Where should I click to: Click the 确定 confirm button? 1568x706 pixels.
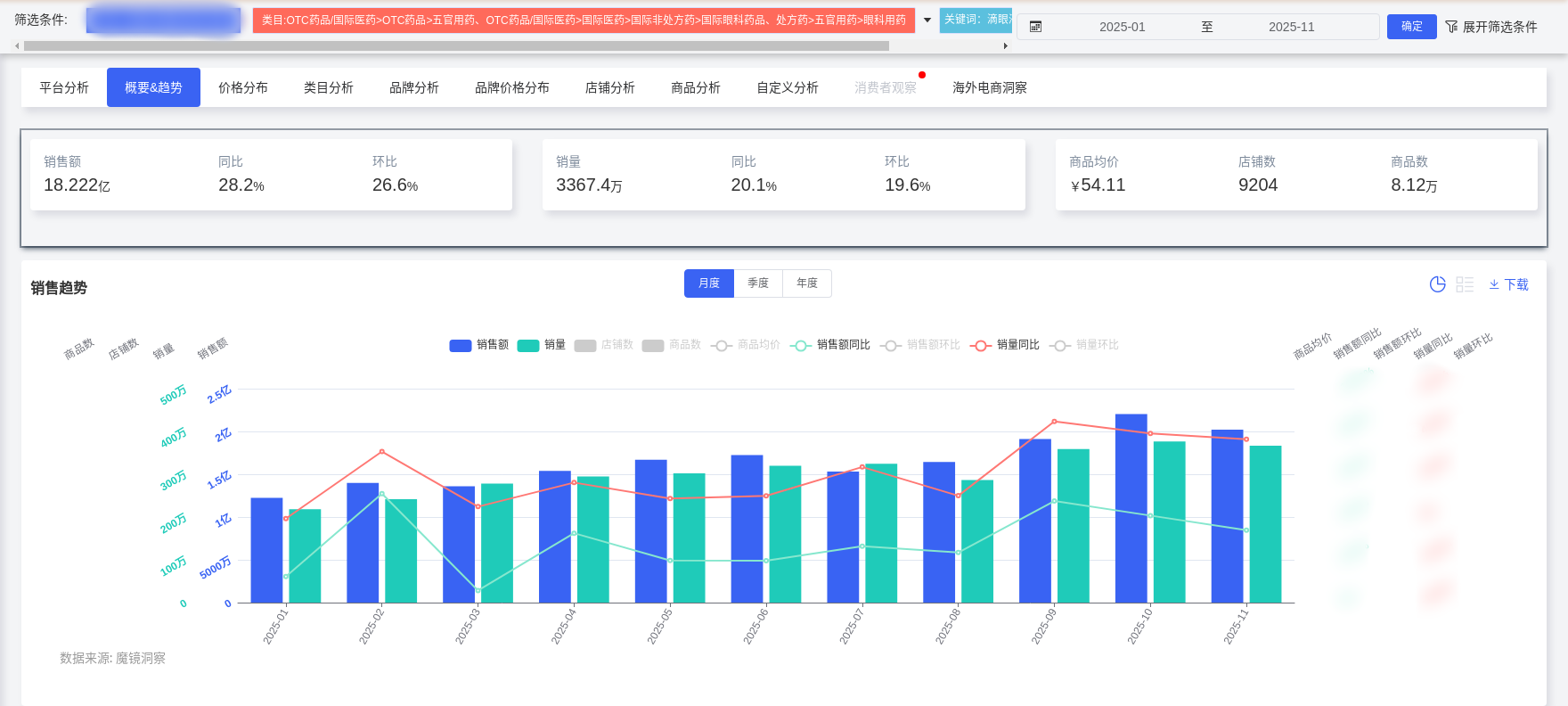(1411, 27)
